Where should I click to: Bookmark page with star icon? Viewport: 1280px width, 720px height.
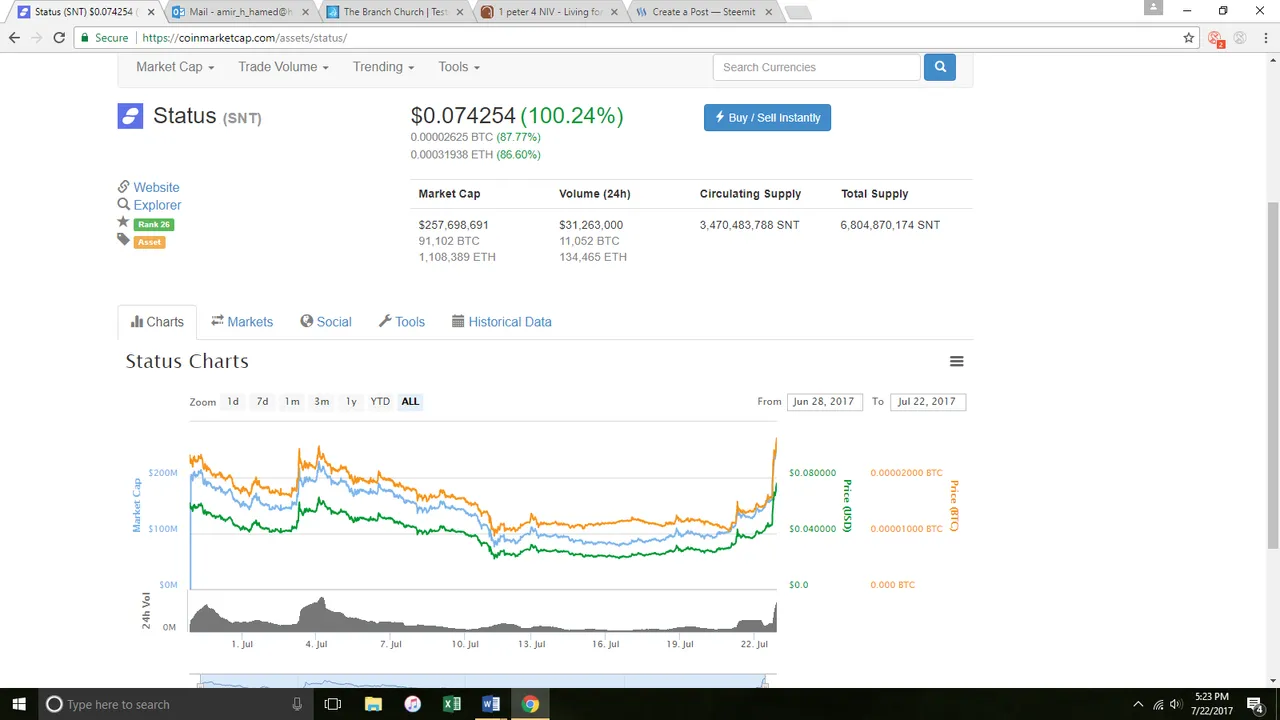point(1188,38)
